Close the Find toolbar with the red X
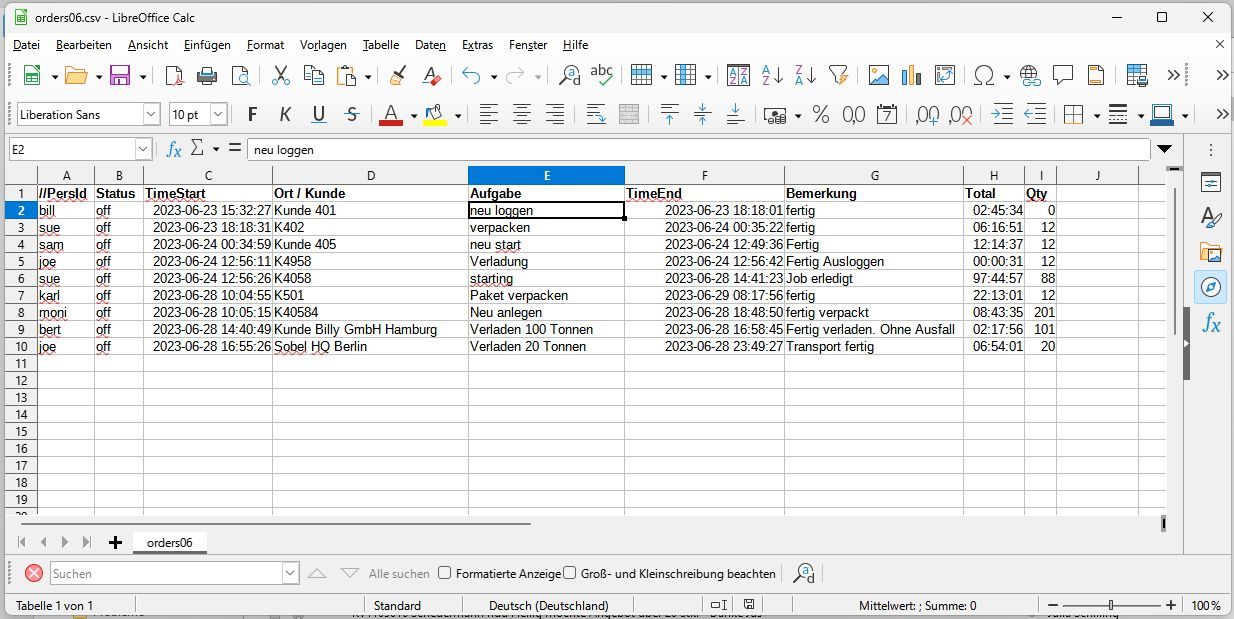1234x619 pixels. [x=33, y=573]
